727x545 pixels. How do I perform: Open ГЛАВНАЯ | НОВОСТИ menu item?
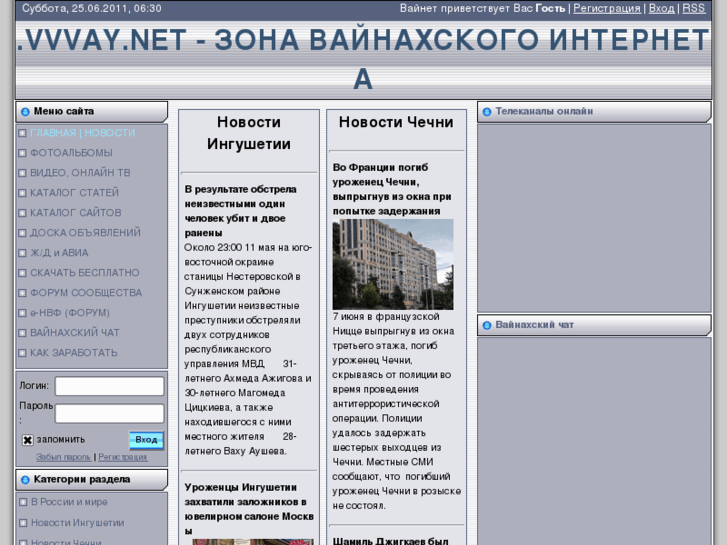83,133
